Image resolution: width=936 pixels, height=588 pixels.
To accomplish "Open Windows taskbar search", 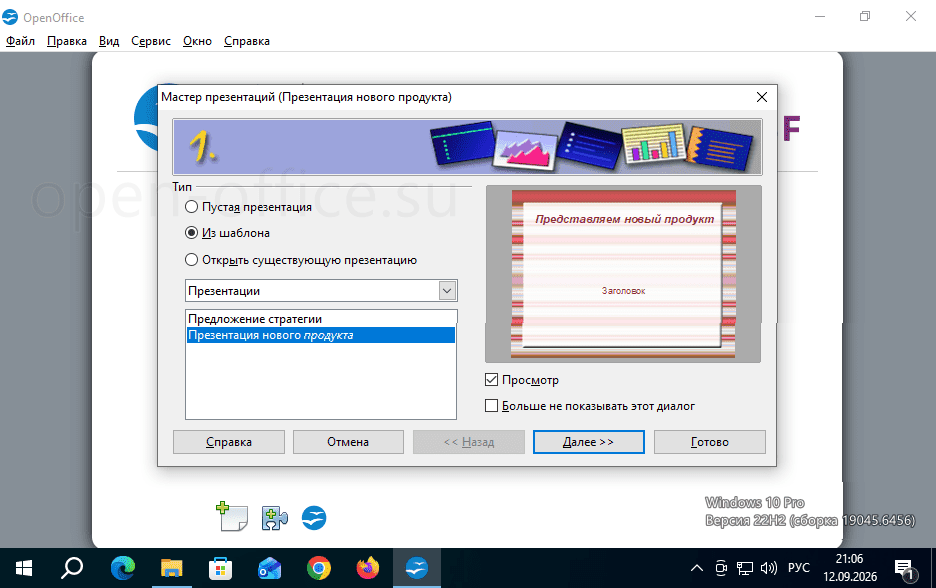I will (x=72, y=568).
